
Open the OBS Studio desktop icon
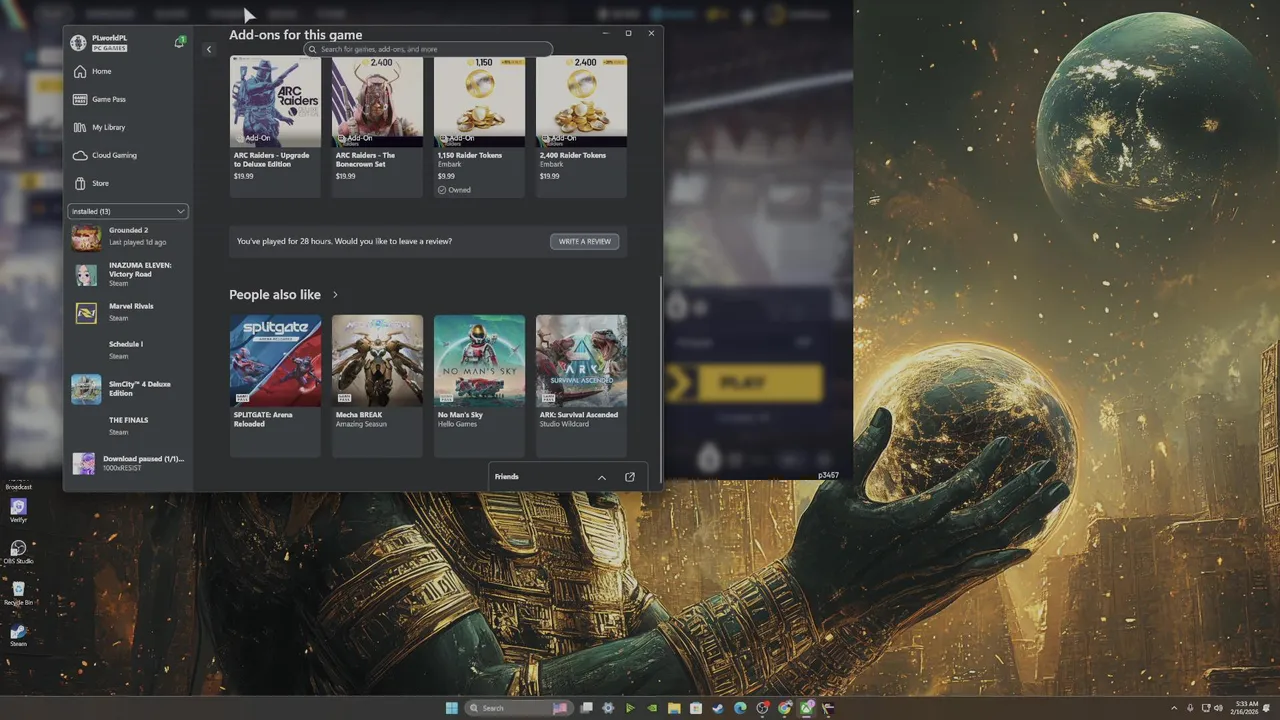pyautogui.click(x=18, y=551)
